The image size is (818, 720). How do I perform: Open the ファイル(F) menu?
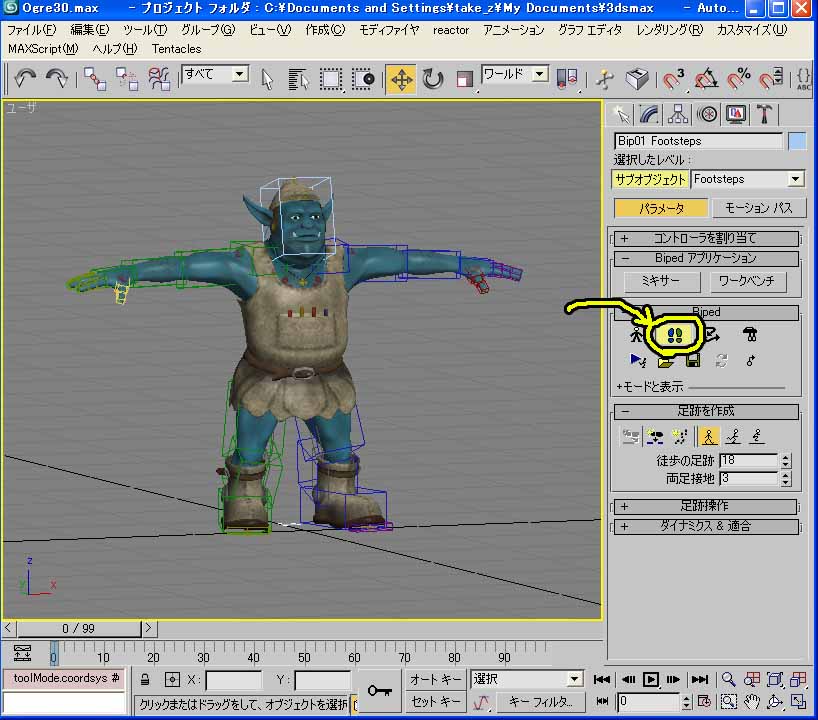pos(31,30)
